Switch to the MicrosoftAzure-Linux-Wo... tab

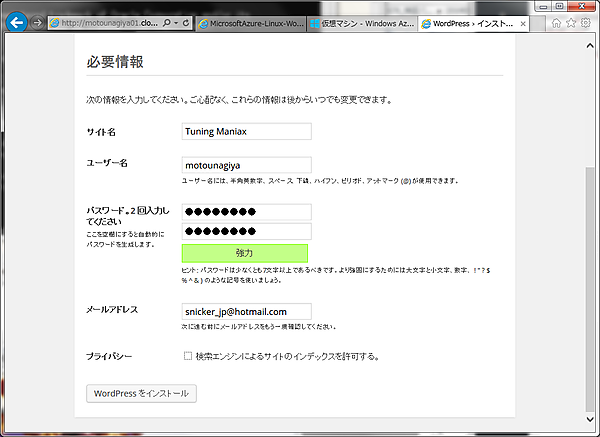251,22
